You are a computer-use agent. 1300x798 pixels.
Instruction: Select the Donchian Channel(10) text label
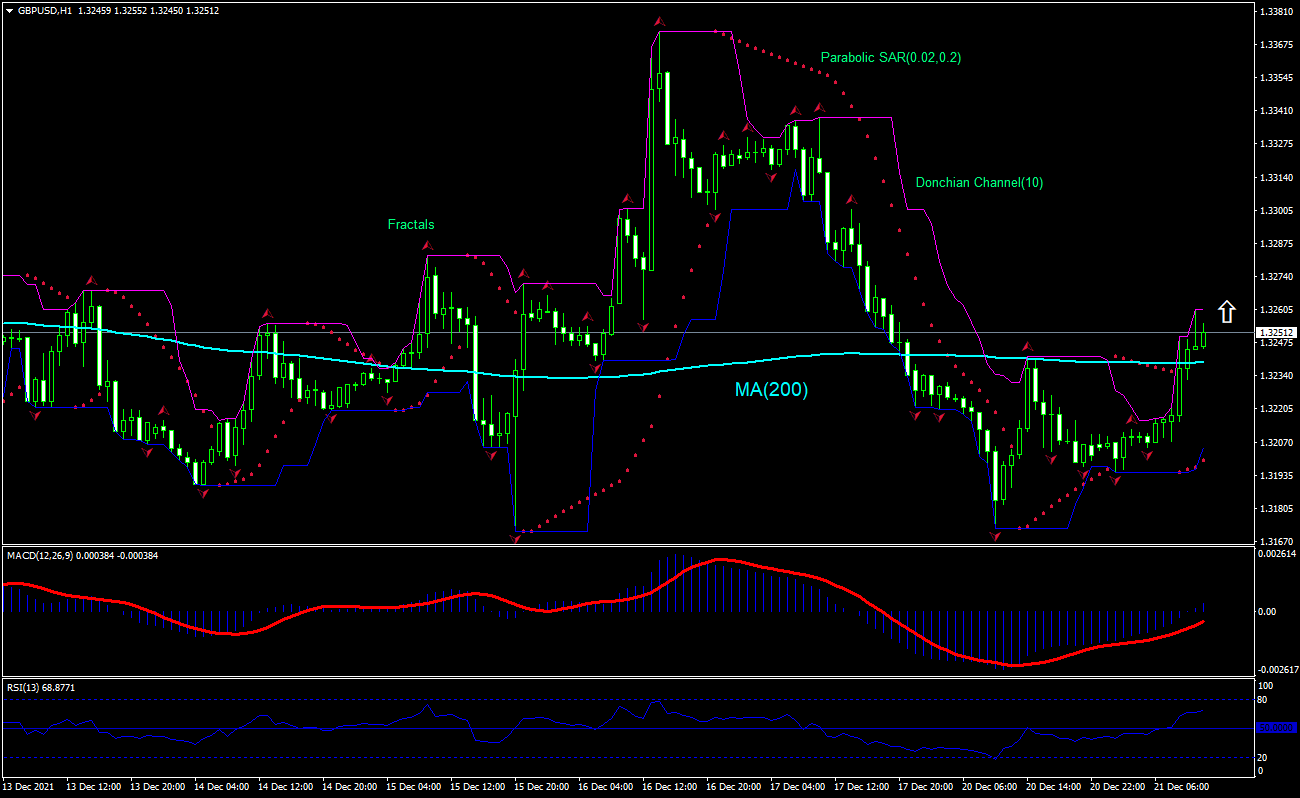(979, 183)
